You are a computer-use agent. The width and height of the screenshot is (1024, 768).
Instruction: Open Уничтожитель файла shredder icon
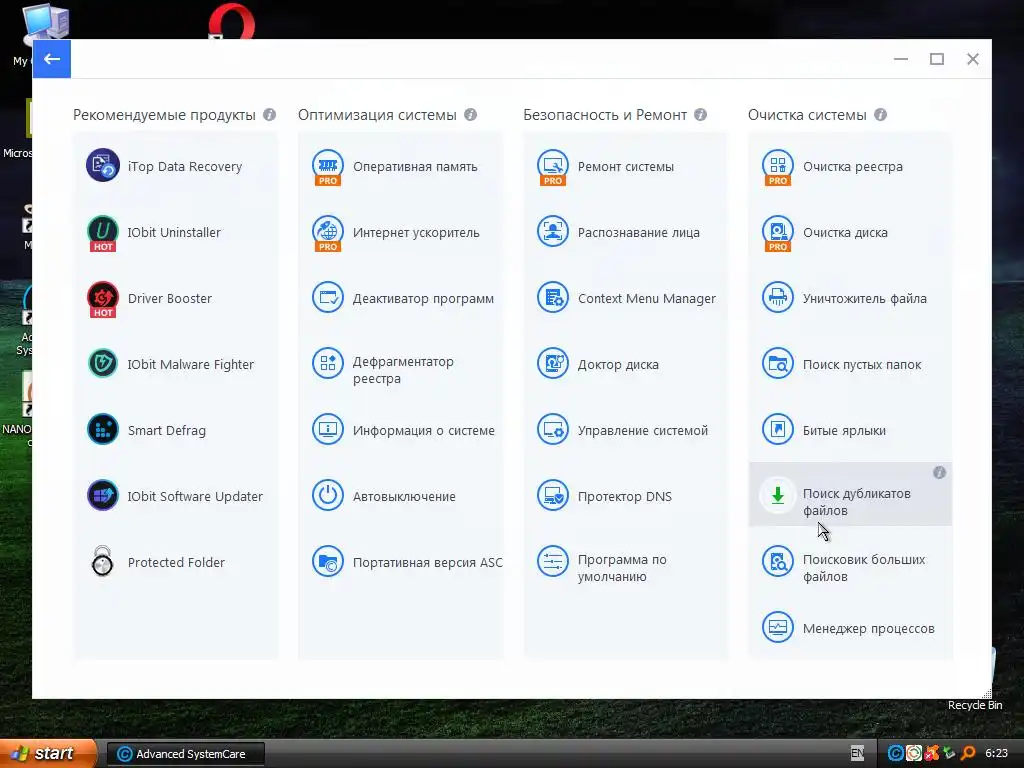point(777,298)
